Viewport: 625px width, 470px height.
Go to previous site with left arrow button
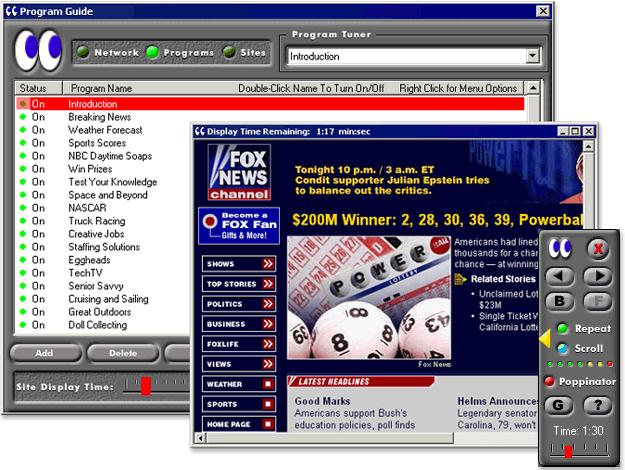559,276
